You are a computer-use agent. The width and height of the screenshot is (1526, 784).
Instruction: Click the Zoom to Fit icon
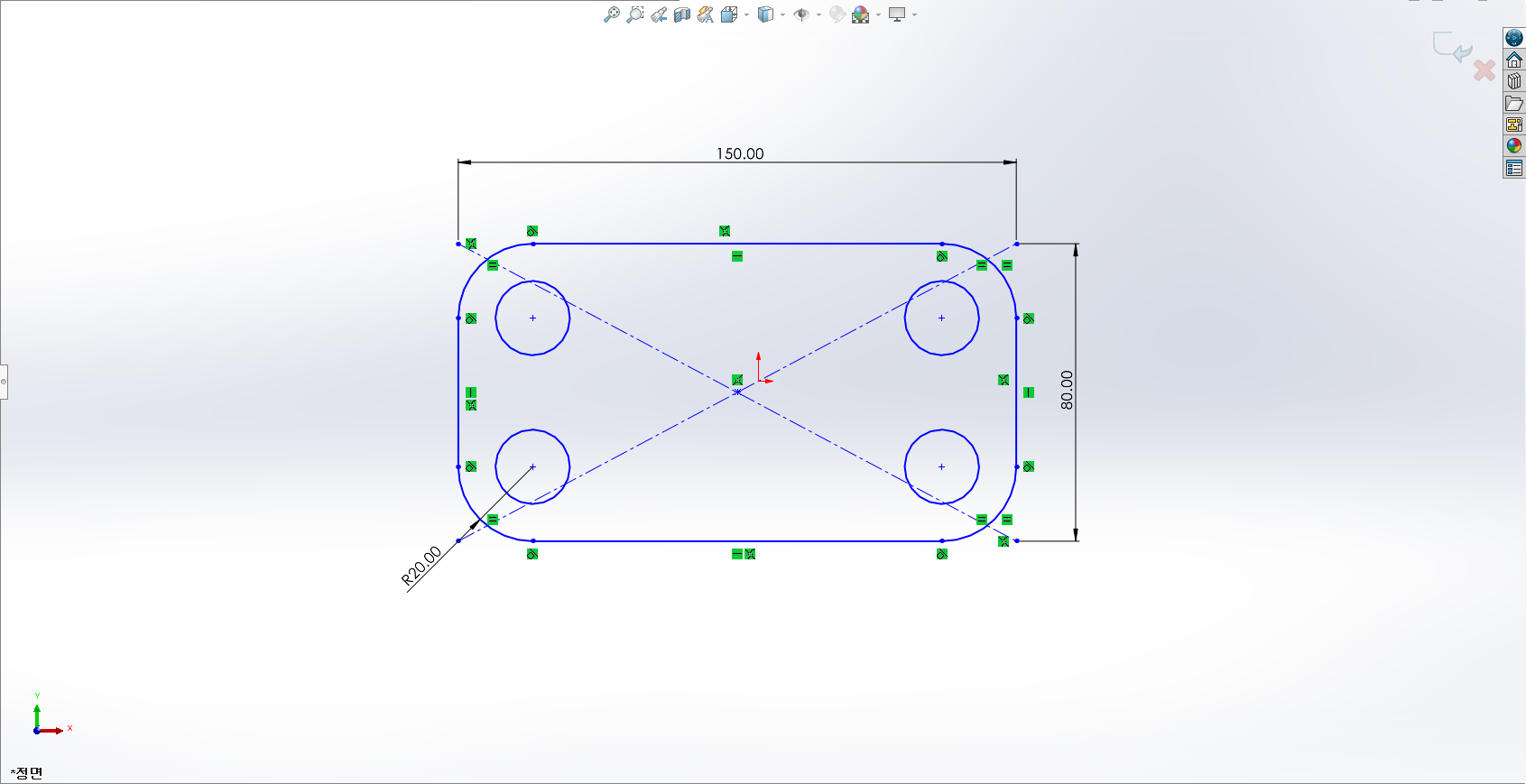point(612,14)
